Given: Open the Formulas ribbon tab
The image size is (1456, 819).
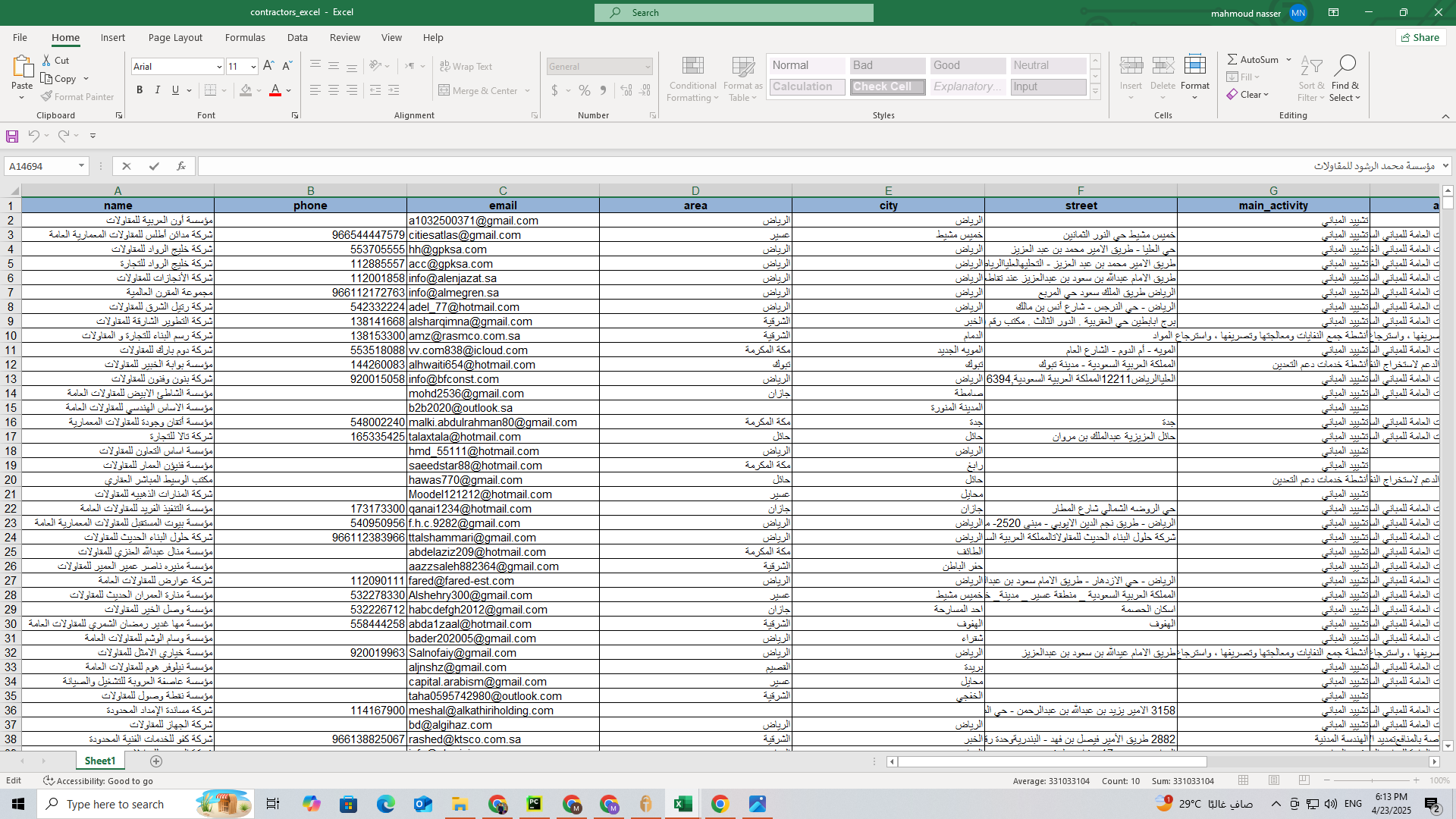Looking at the screenshot, I should point(245,37).
